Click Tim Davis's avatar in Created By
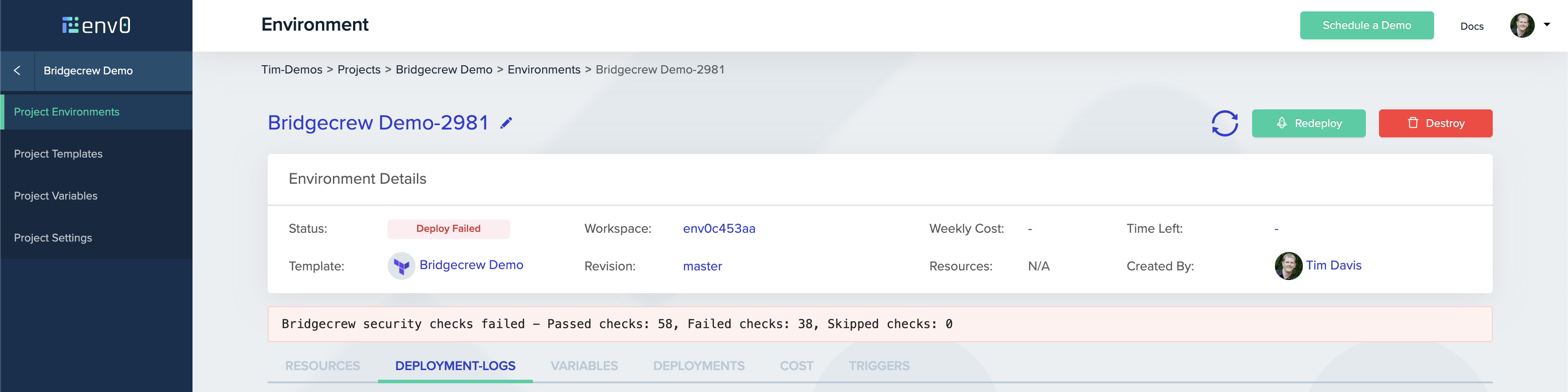Viewport: 1568px width, 392px height. (x=1288, y=266)
